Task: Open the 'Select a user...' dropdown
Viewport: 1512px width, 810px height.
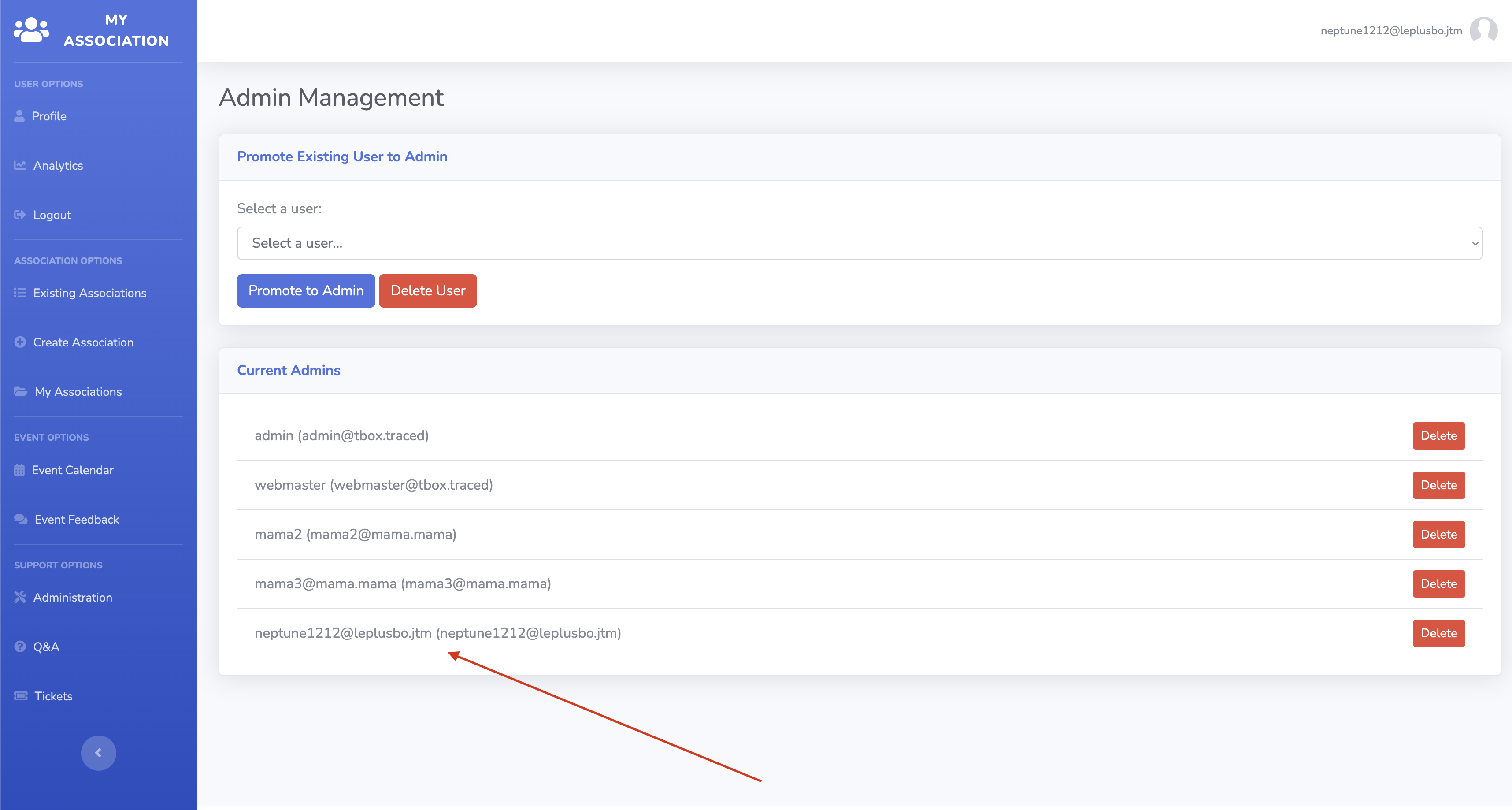Action: click(x=859, y=243)
